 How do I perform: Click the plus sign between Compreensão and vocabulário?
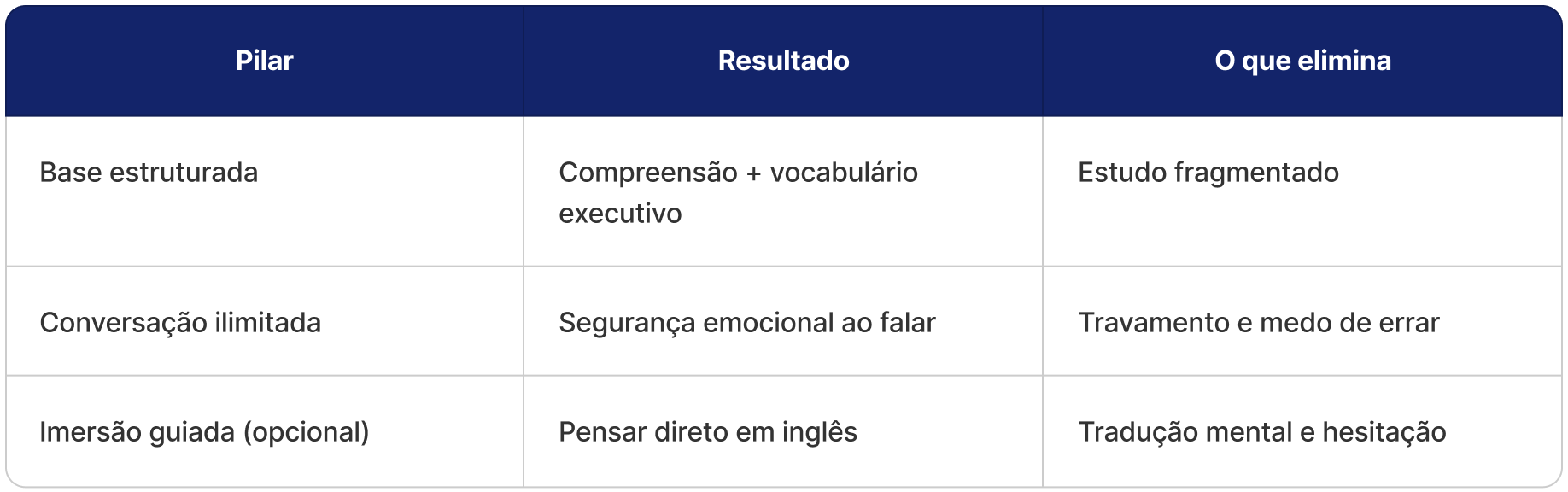click(x=753, y=173)
